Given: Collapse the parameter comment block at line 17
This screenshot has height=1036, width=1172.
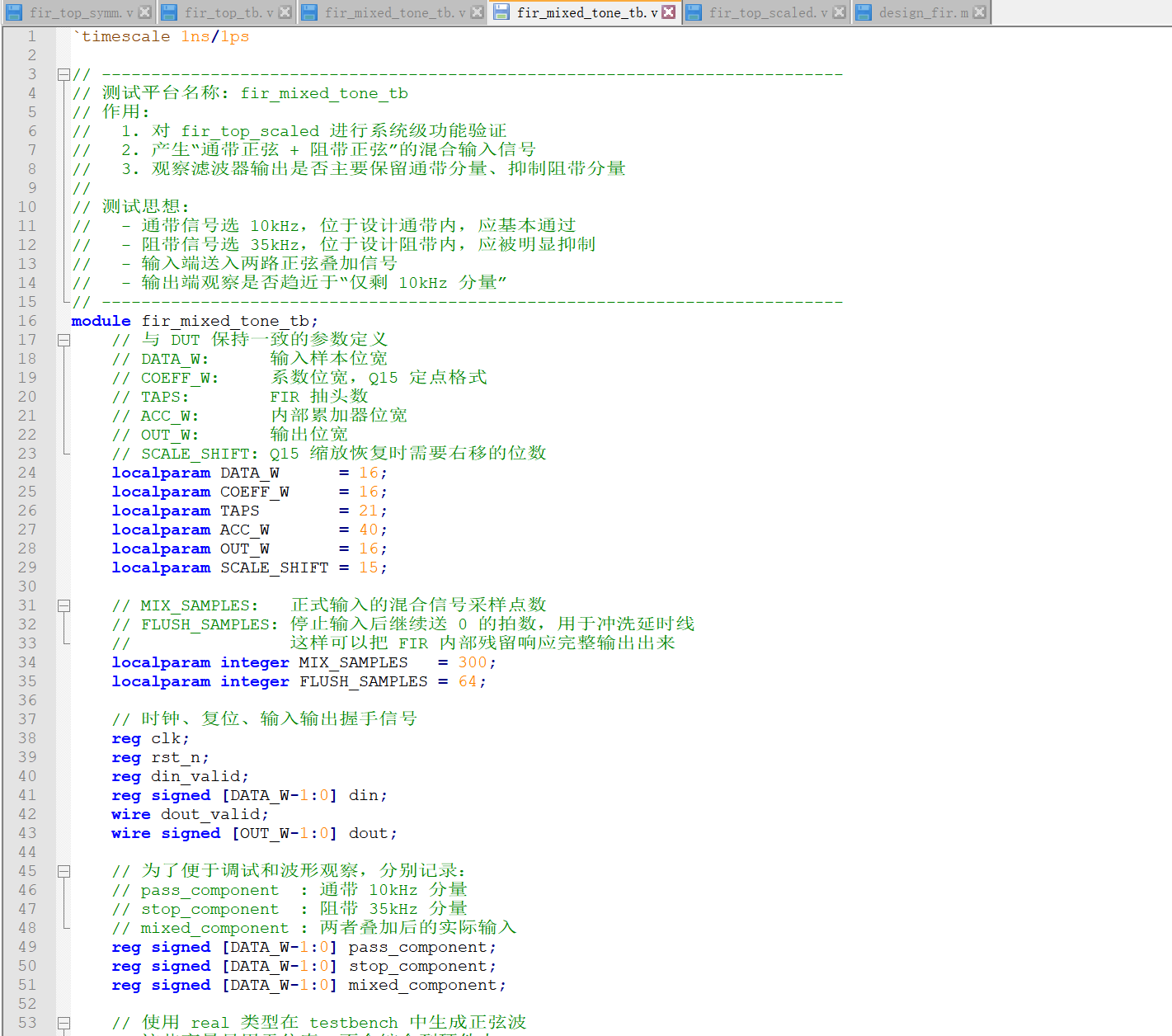Looking at the screenshot, I should tap(64, 340).
